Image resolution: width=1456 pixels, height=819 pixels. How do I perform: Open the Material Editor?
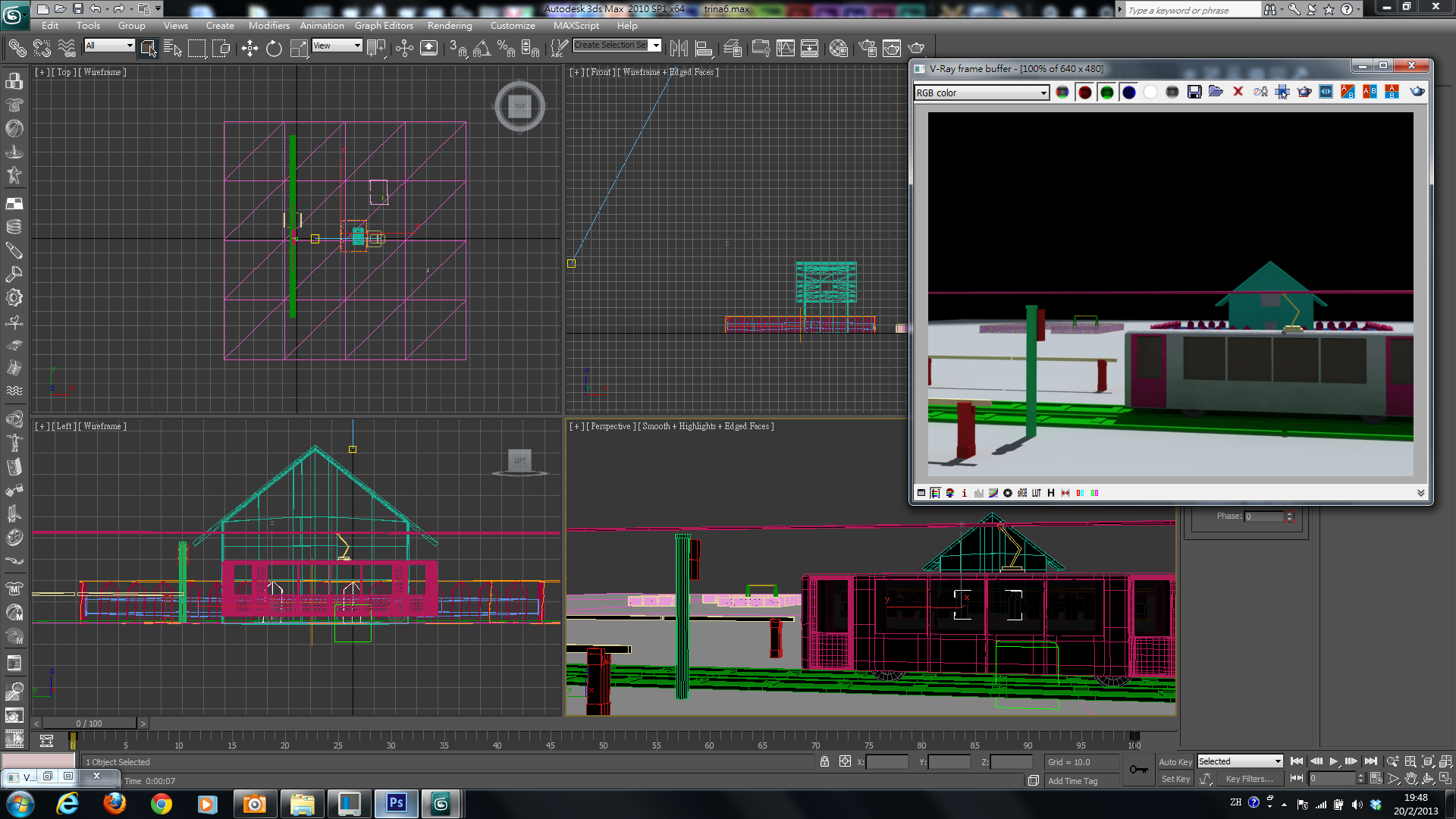click(x=838, y=49)
